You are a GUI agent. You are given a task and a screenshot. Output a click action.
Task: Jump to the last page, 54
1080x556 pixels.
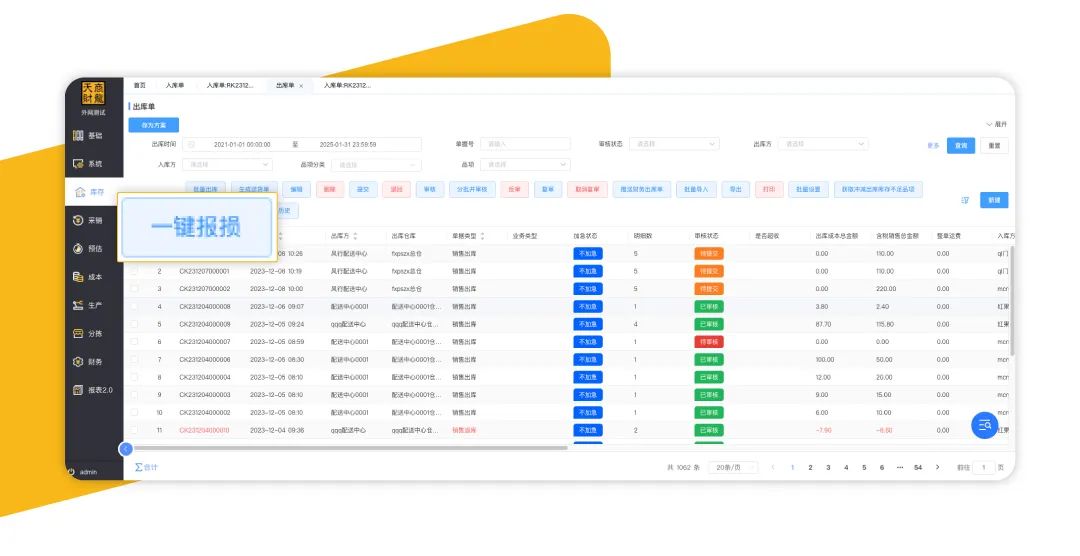(918, 467)
